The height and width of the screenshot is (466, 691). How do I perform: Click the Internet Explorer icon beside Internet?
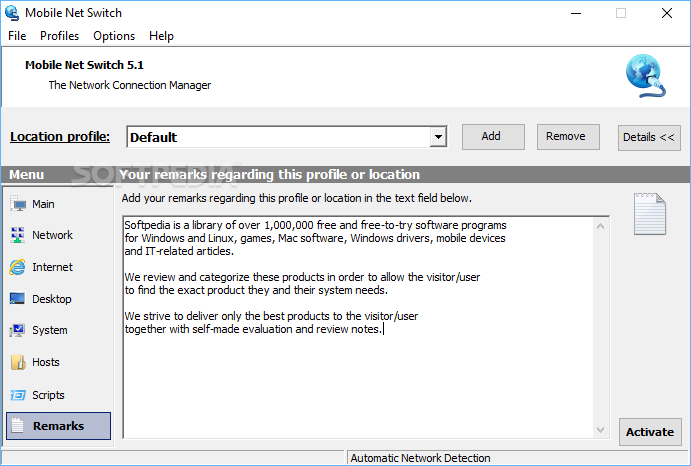point(18,267)
